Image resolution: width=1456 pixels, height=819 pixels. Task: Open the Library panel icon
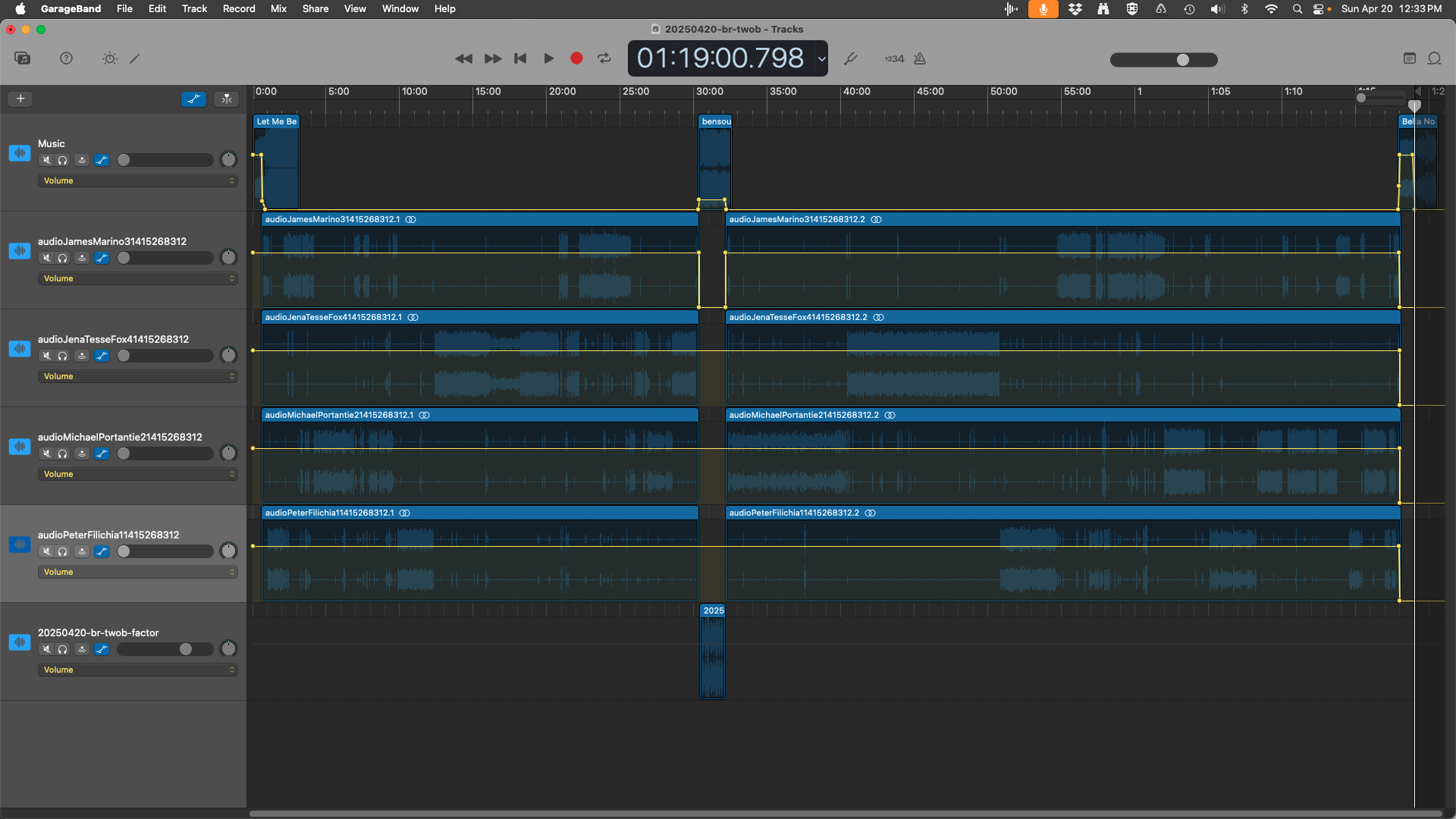coord(23,58)
